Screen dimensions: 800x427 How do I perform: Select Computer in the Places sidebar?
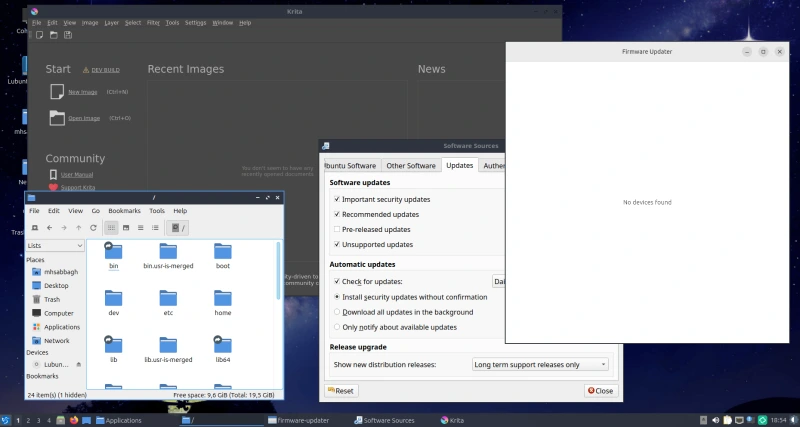[x=59, y=313]
